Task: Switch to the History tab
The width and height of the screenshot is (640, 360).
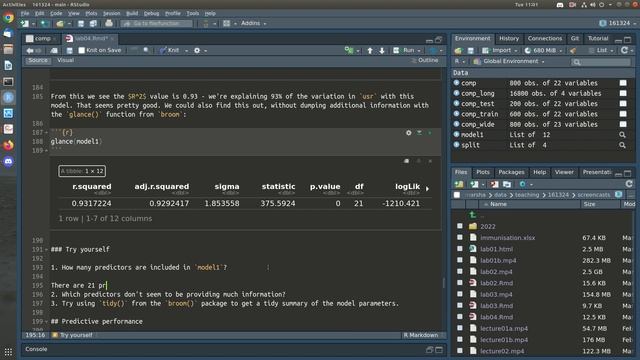Action: coord(509,38)
